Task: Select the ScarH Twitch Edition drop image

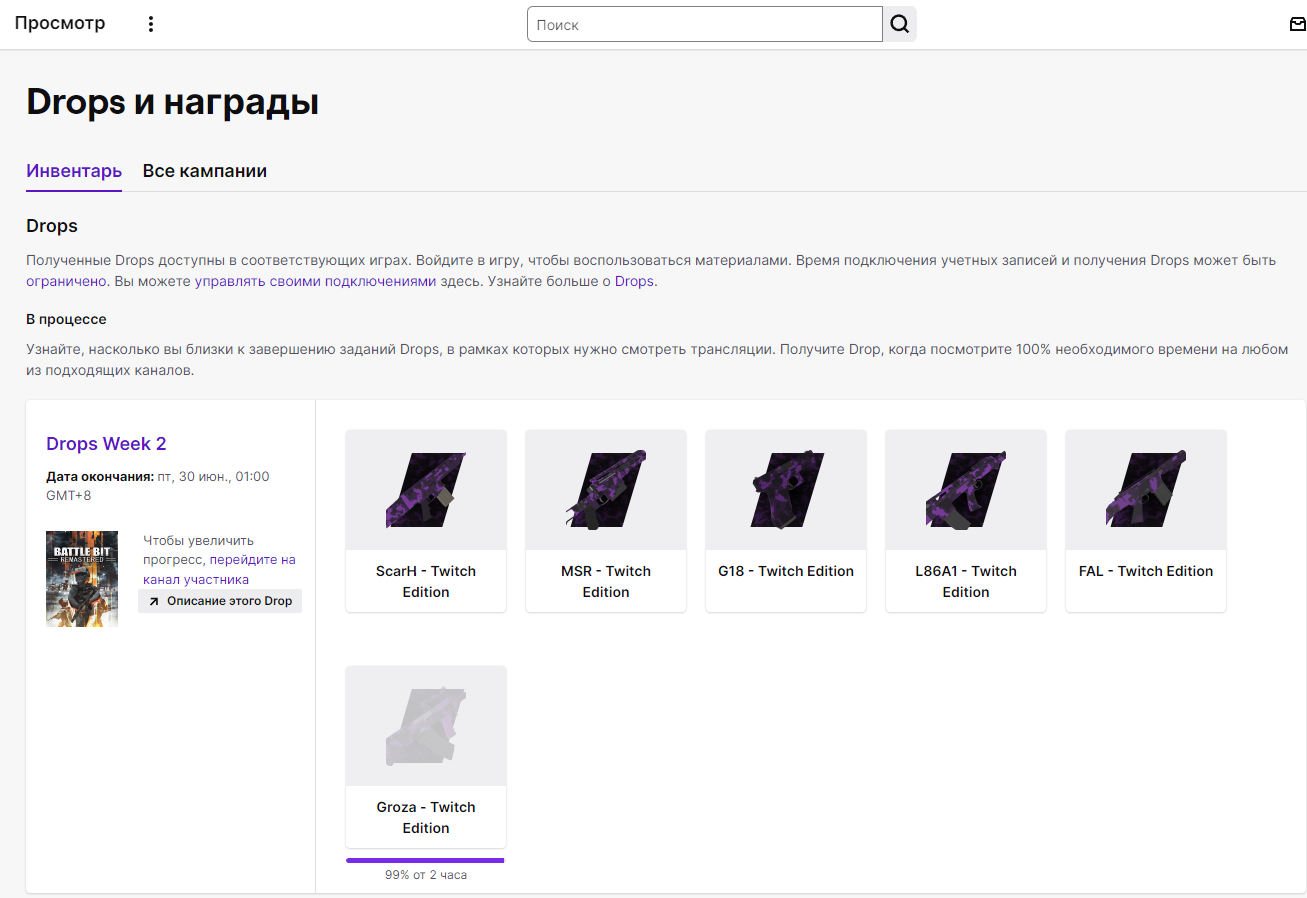Action: point(426,490)
